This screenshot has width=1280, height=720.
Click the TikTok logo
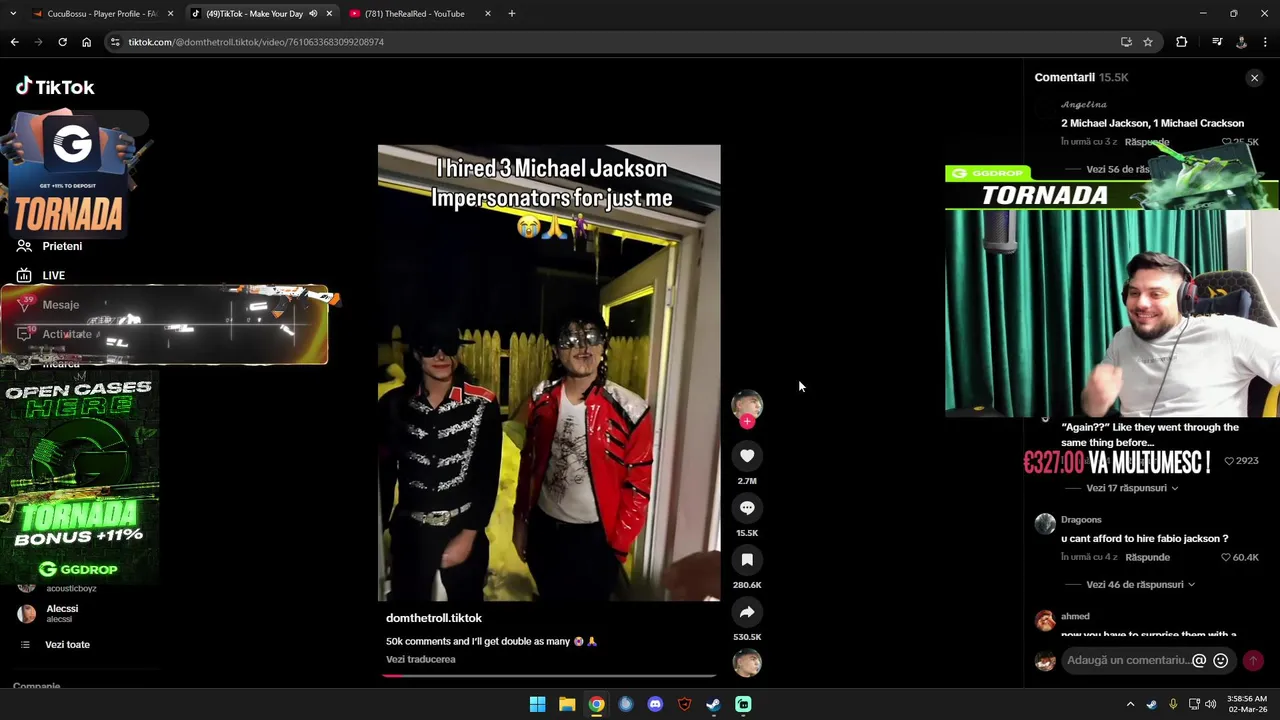click(55, 87)
